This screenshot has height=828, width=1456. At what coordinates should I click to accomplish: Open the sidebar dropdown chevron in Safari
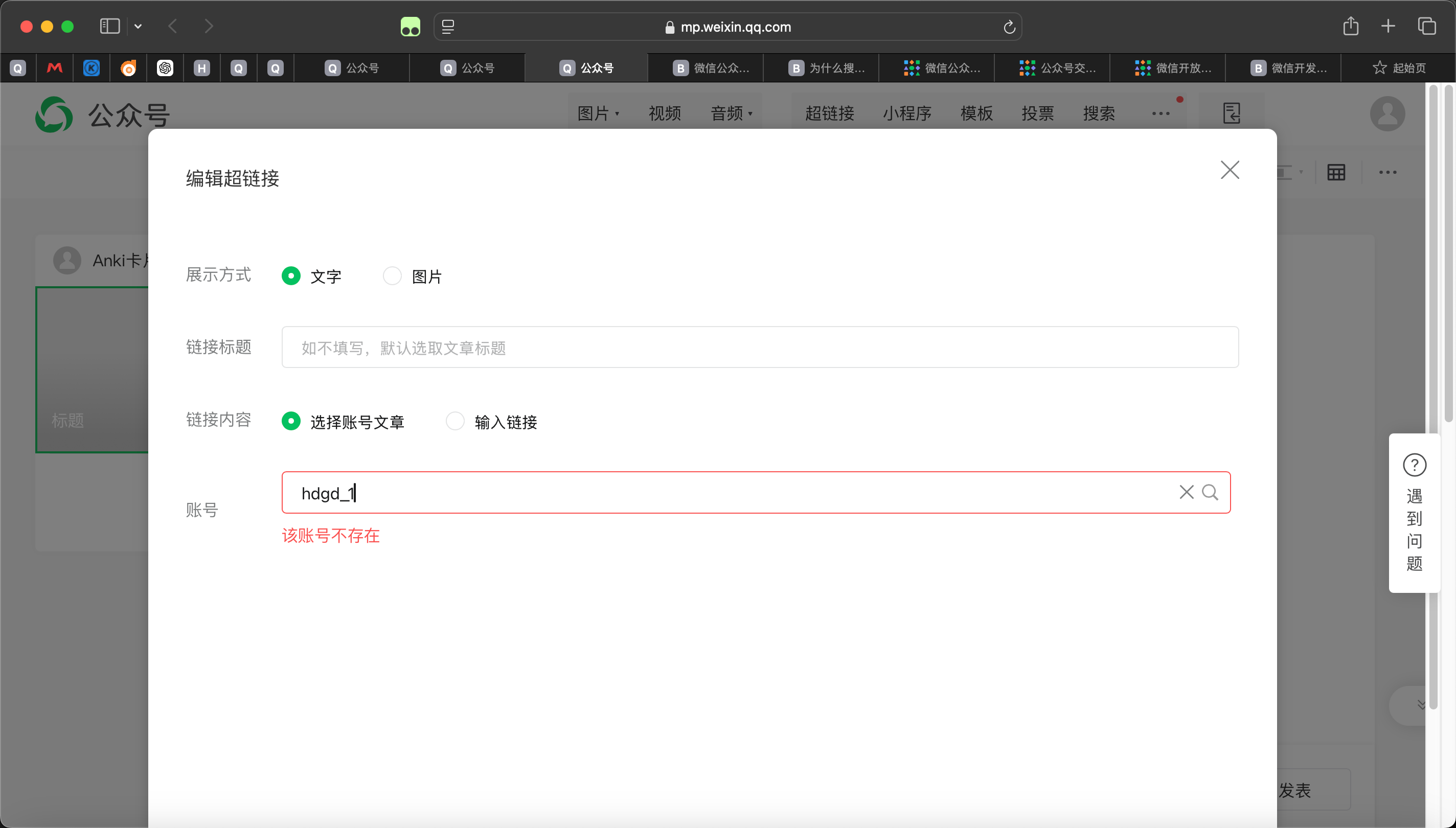pyautogui.click(x=138, y=26)
